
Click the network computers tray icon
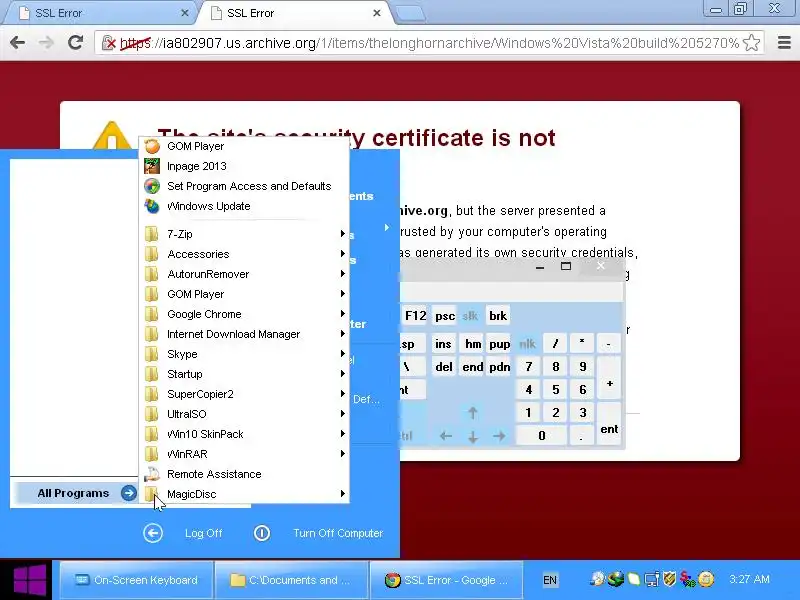point(652,579)
